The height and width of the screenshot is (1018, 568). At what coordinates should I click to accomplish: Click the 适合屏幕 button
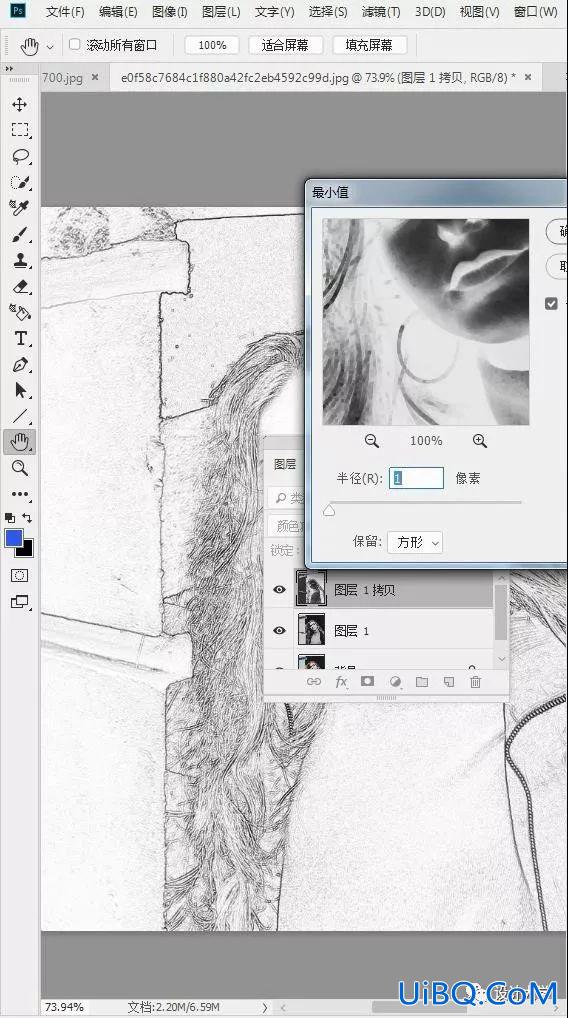(285, 45)
